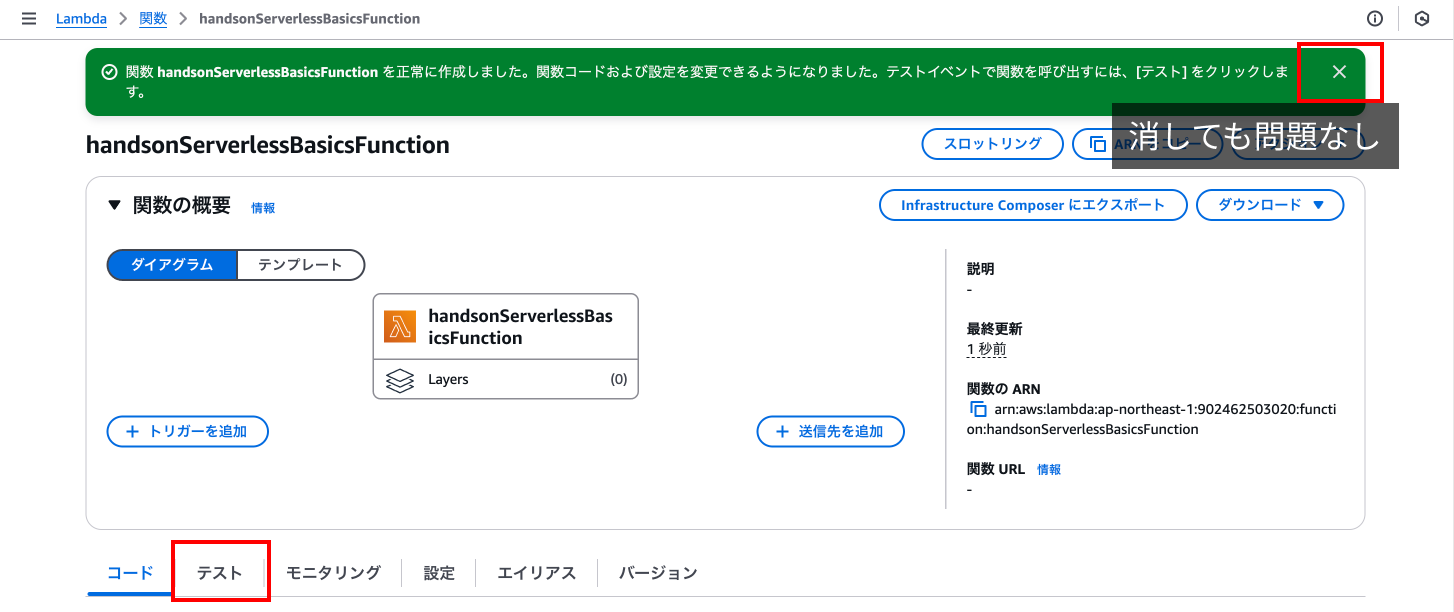
Task: Open the ダウンロード dropdown
Action: [1270, 205]
